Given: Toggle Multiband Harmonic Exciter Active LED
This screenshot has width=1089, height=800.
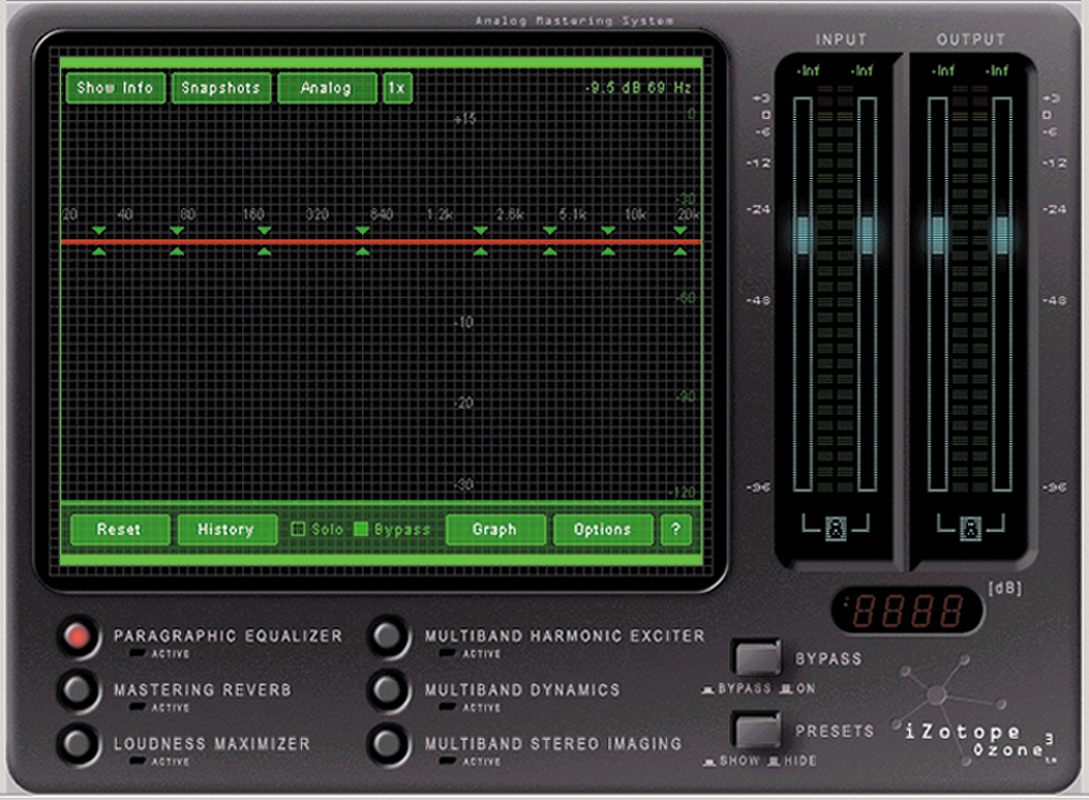Looking at the screenshot, I should click(x=448, y=653).
